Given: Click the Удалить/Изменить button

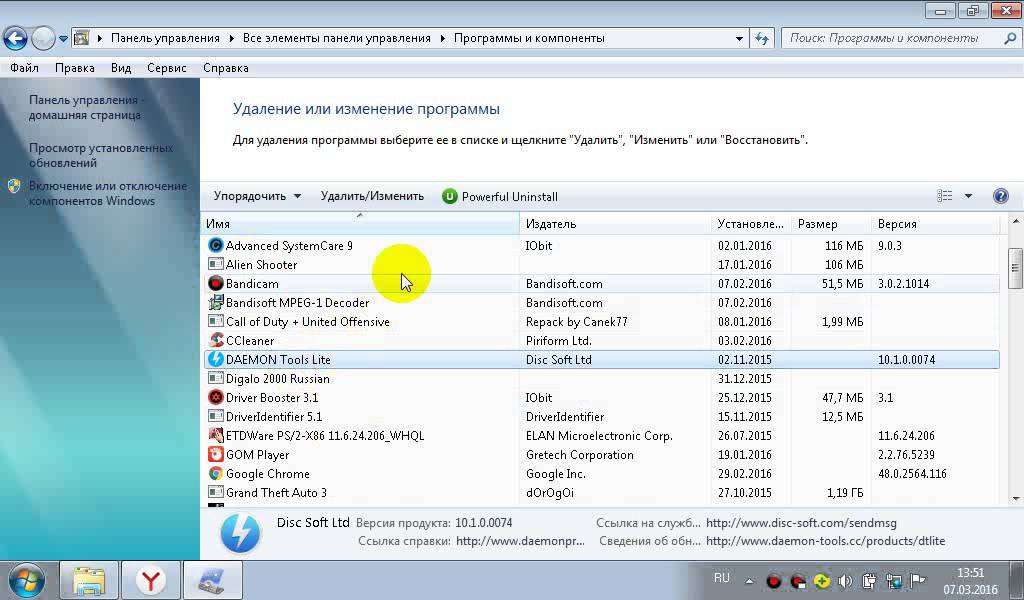Looking at the screenshot, I should [x=372, y=197].
